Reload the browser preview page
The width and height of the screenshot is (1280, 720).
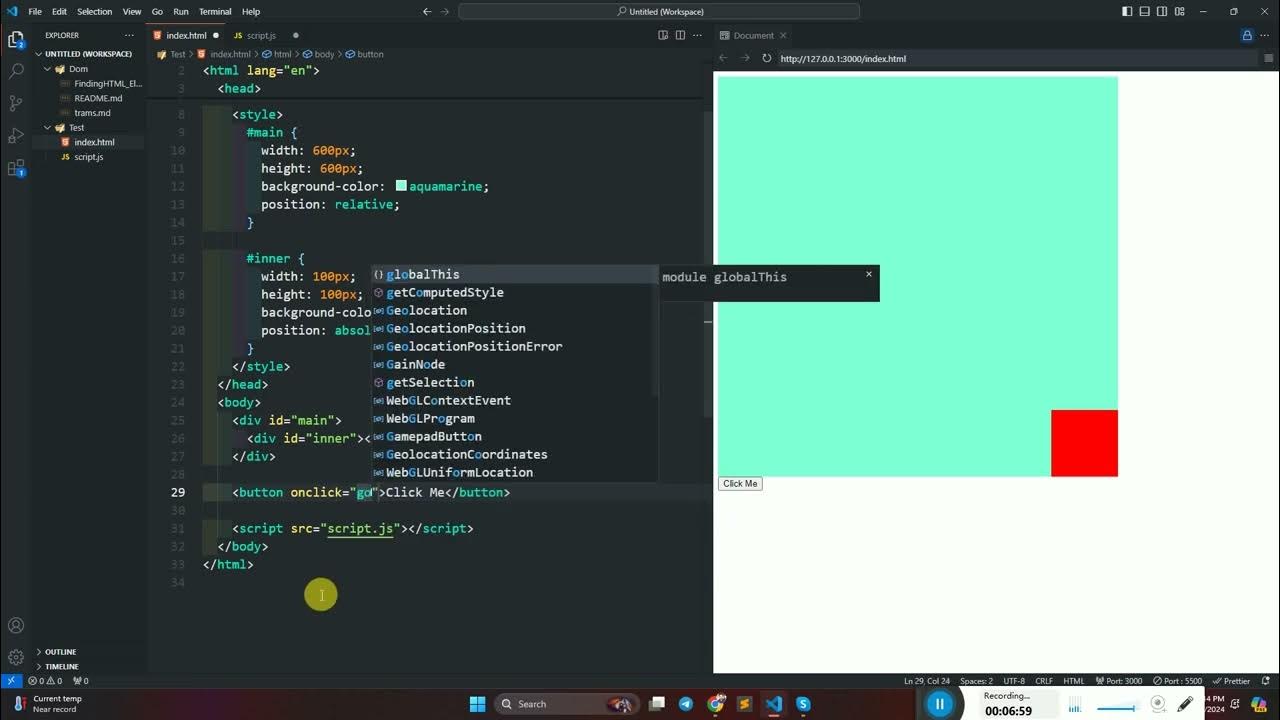point(767,58)
